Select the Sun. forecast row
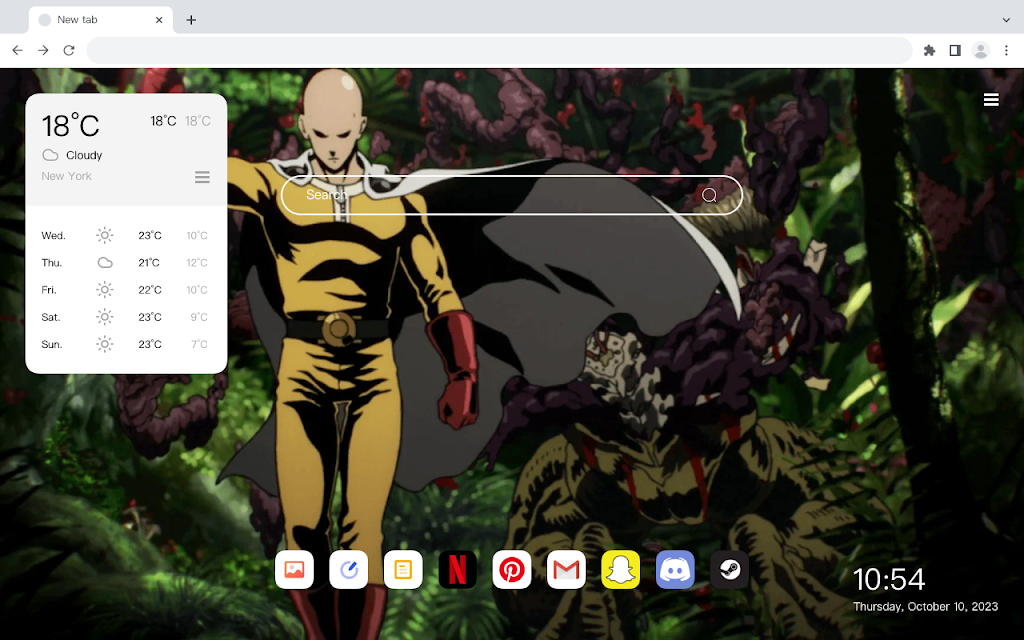 [125, 344]
